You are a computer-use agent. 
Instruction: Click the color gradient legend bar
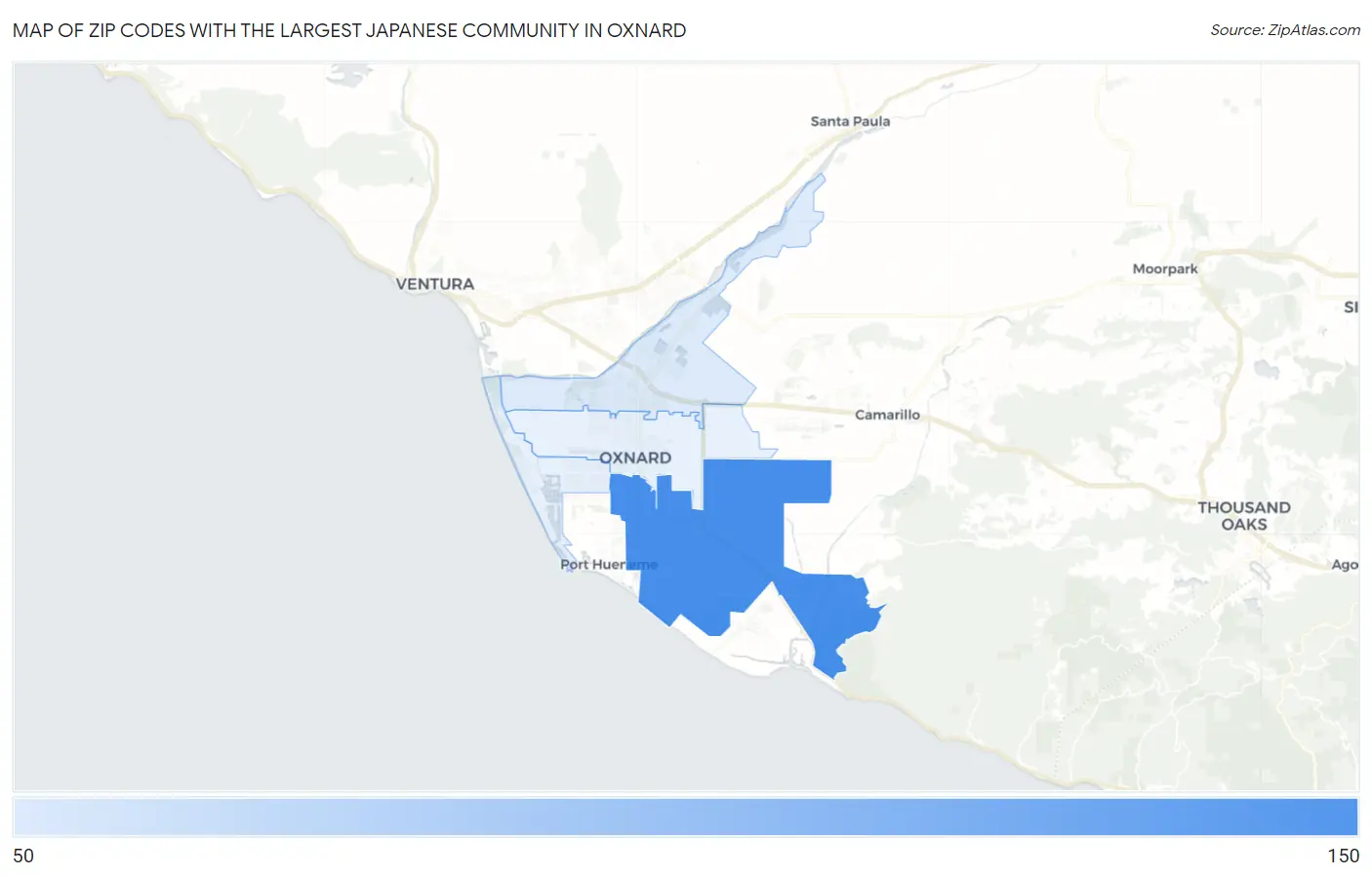click(x=685, y=817)
